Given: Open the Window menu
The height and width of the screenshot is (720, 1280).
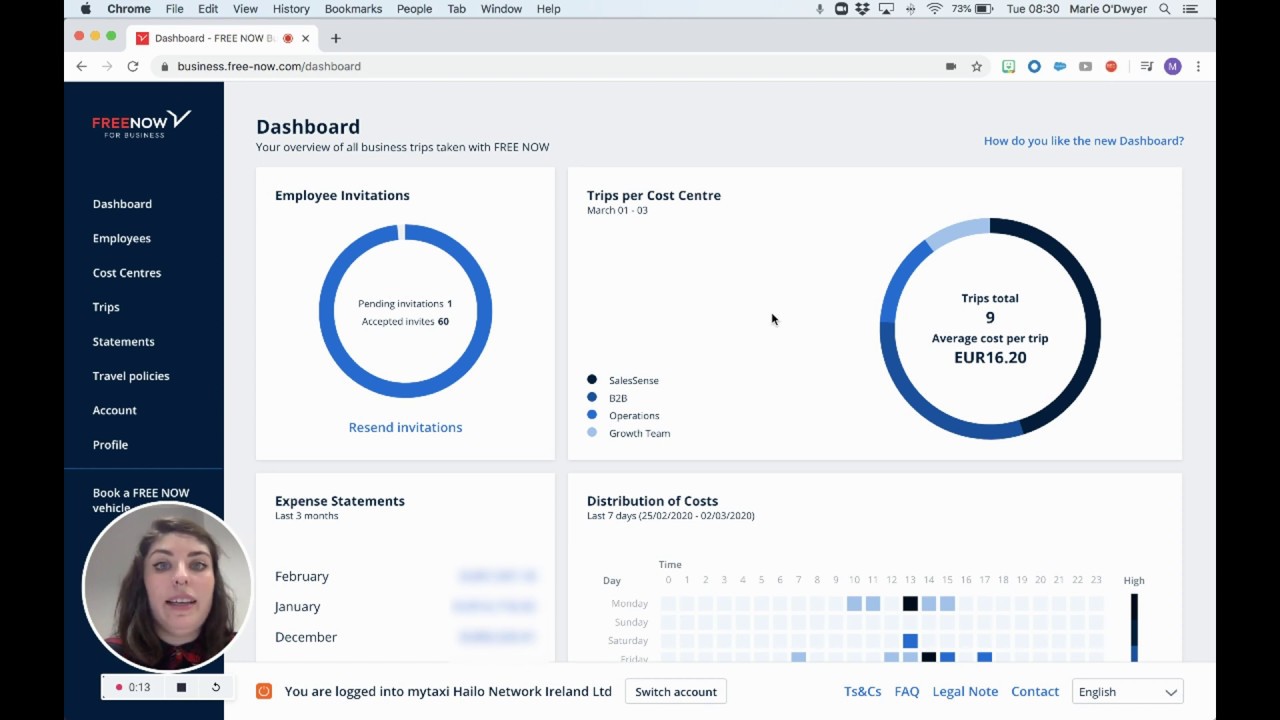Looking at the screenshot, I should (501, 9).
